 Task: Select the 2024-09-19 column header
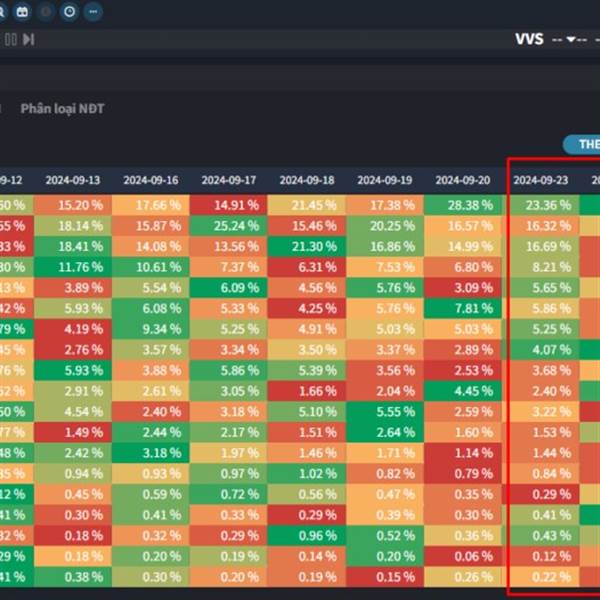tap(385, 180)
